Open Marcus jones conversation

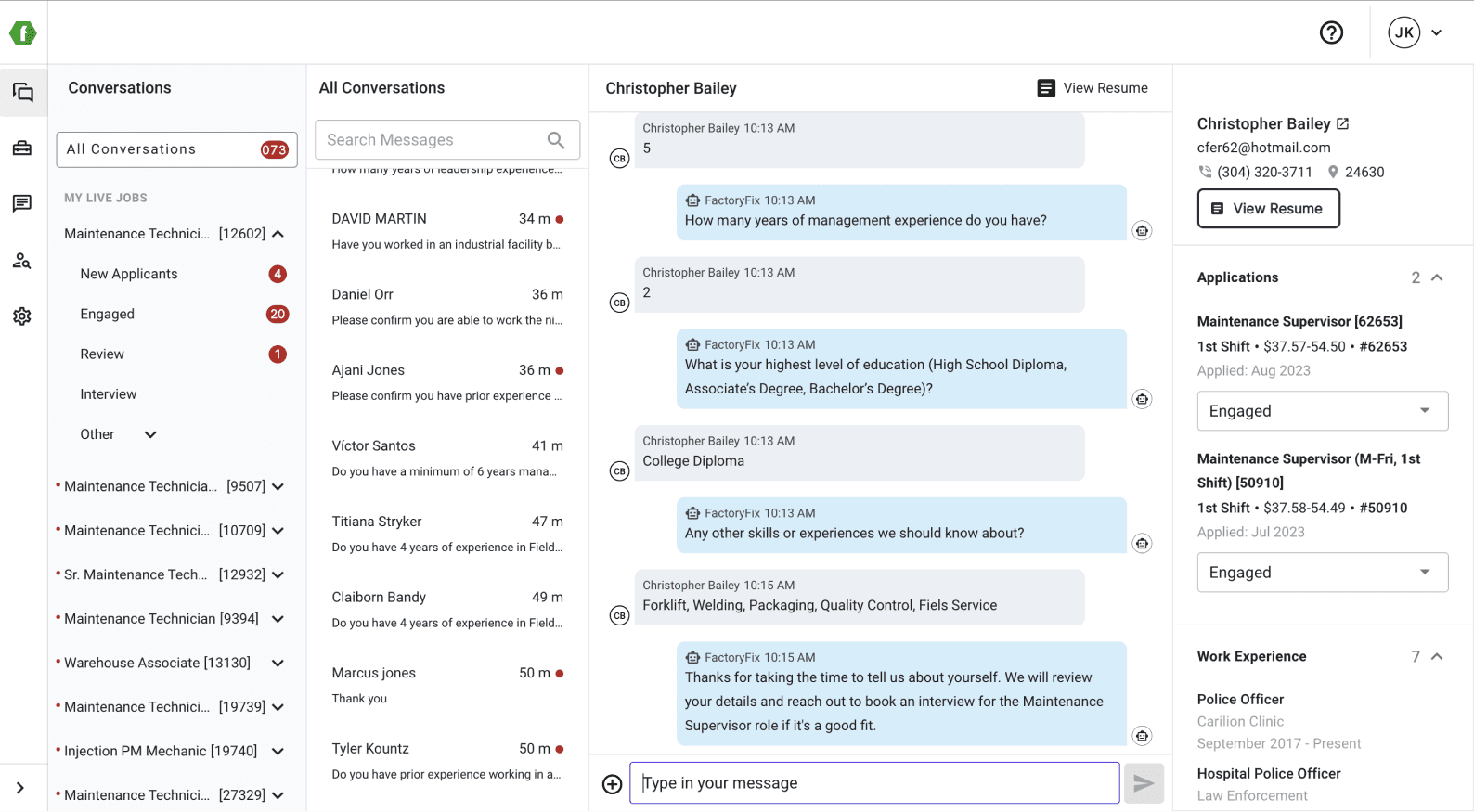click(x=447, y=685)
